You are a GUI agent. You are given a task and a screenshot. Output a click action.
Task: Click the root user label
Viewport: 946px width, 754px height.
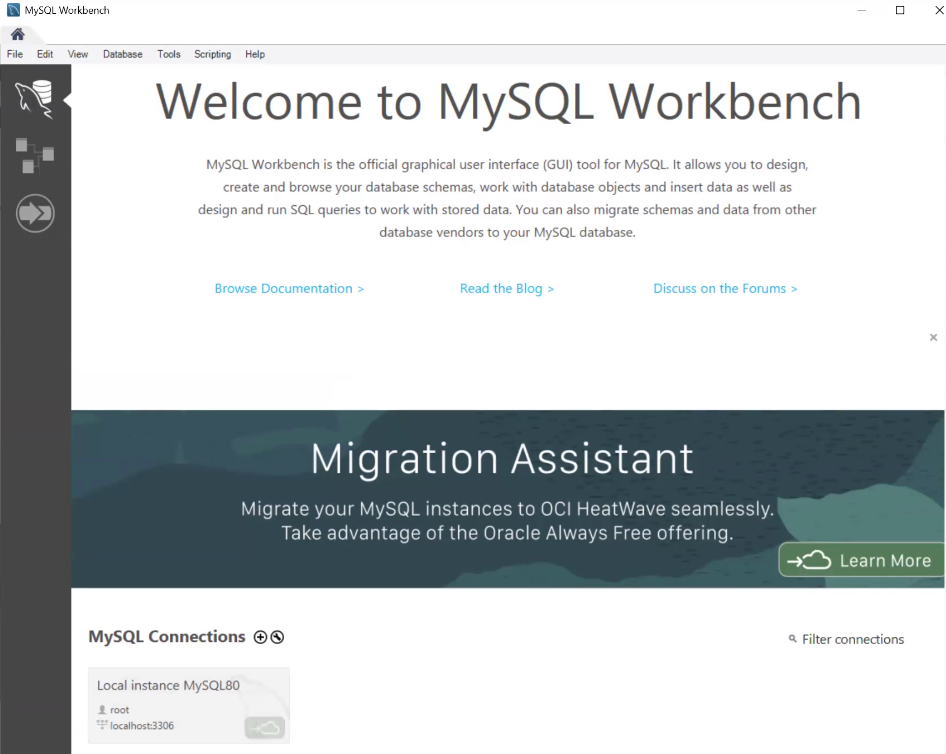click(x=119, y=710)
